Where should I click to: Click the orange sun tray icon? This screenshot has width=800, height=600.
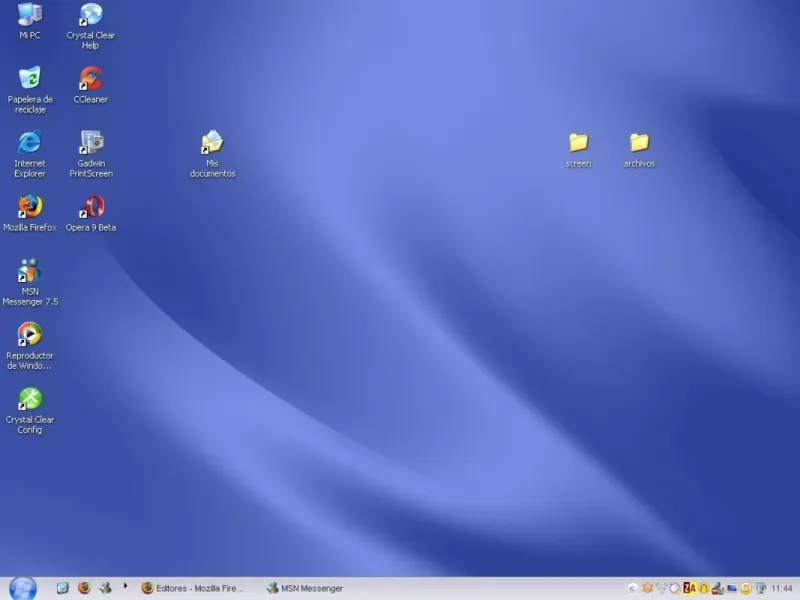click(647, 588)
